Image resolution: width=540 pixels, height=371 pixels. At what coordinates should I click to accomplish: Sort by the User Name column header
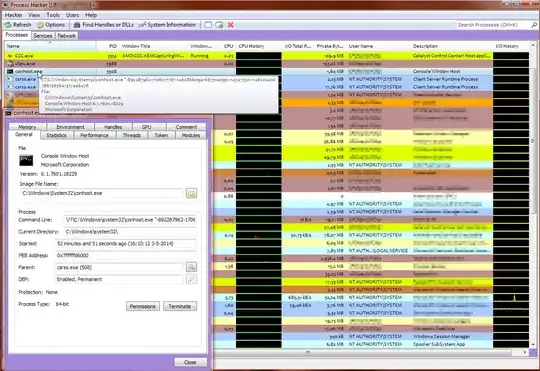click(x=378, y=46)
